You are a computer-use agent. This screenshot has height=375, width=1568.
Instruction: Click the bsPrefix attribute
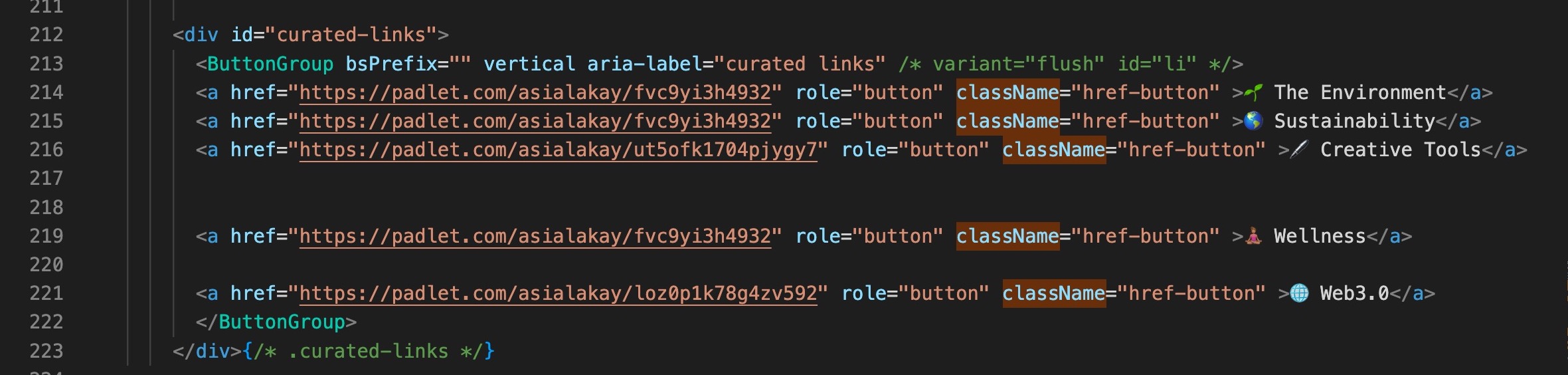(391, 64)
